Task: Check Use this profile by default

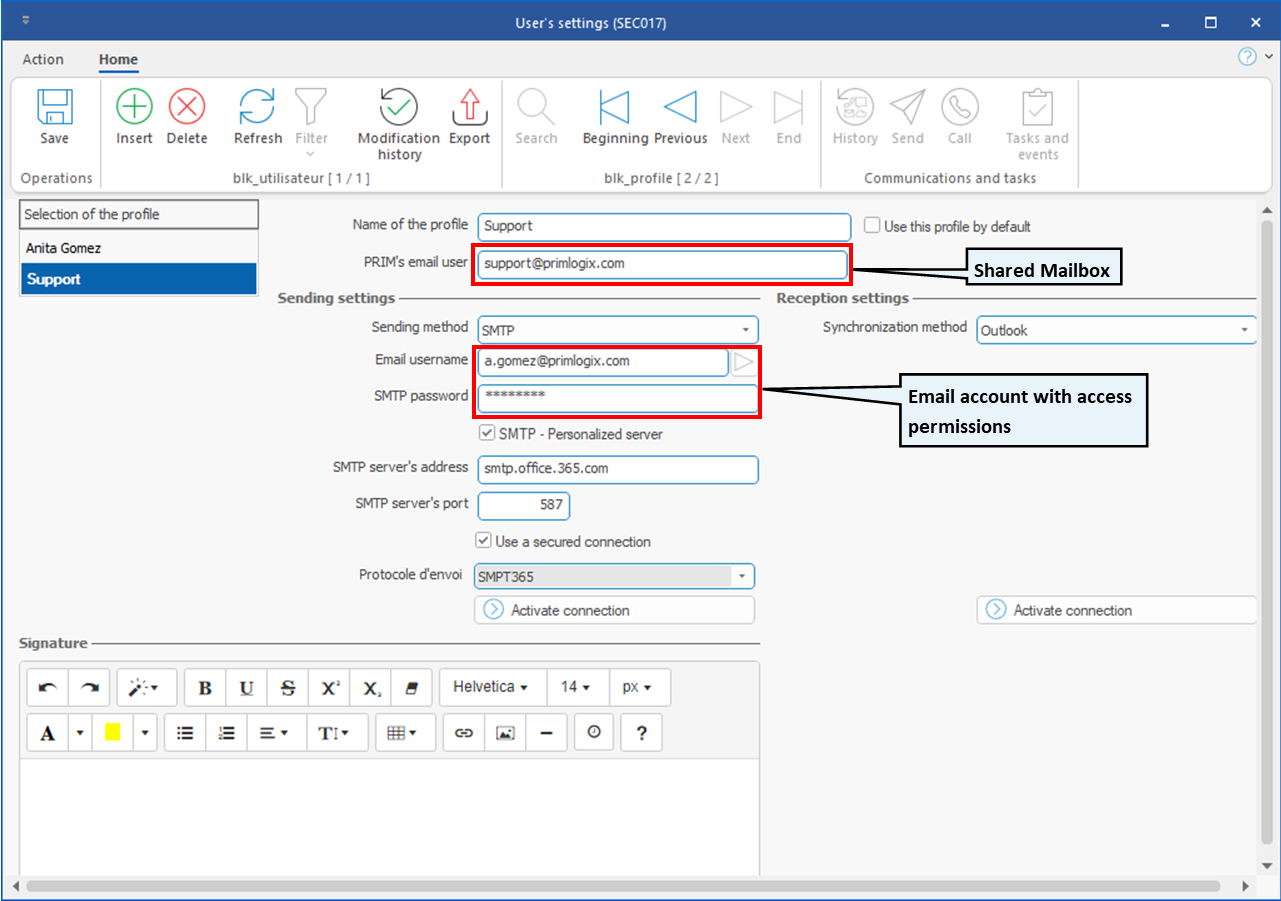Action: (872, 226)
